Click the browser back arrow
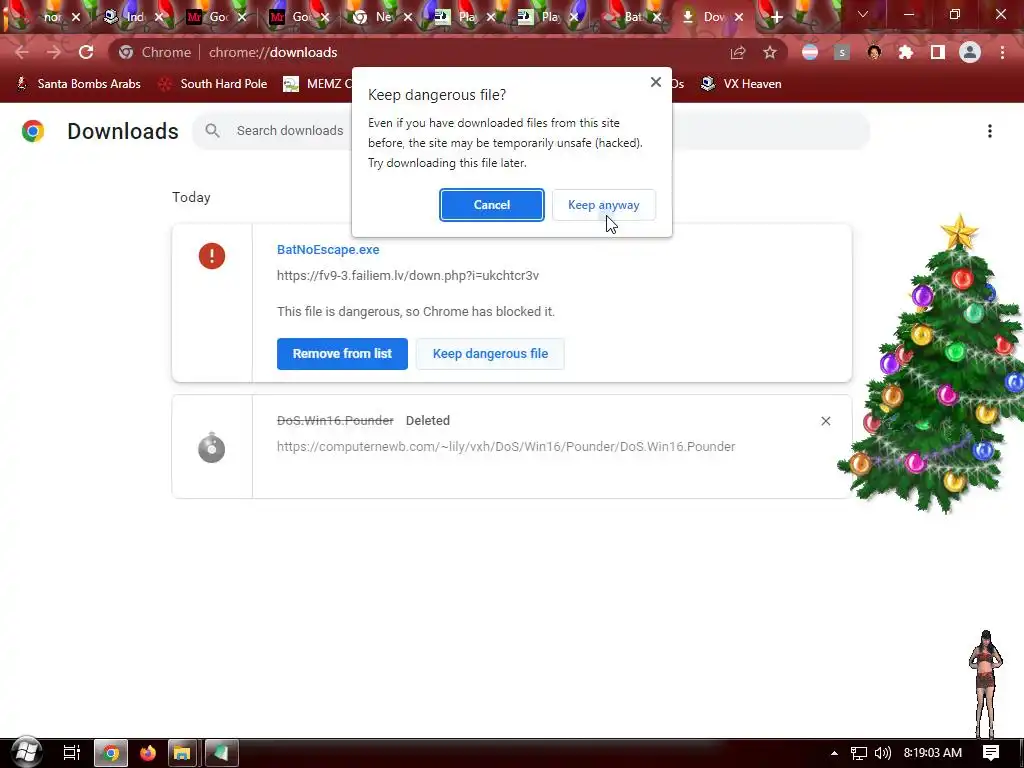The width and height of the screenshot is (1024, 768). [x=22, y=52]
